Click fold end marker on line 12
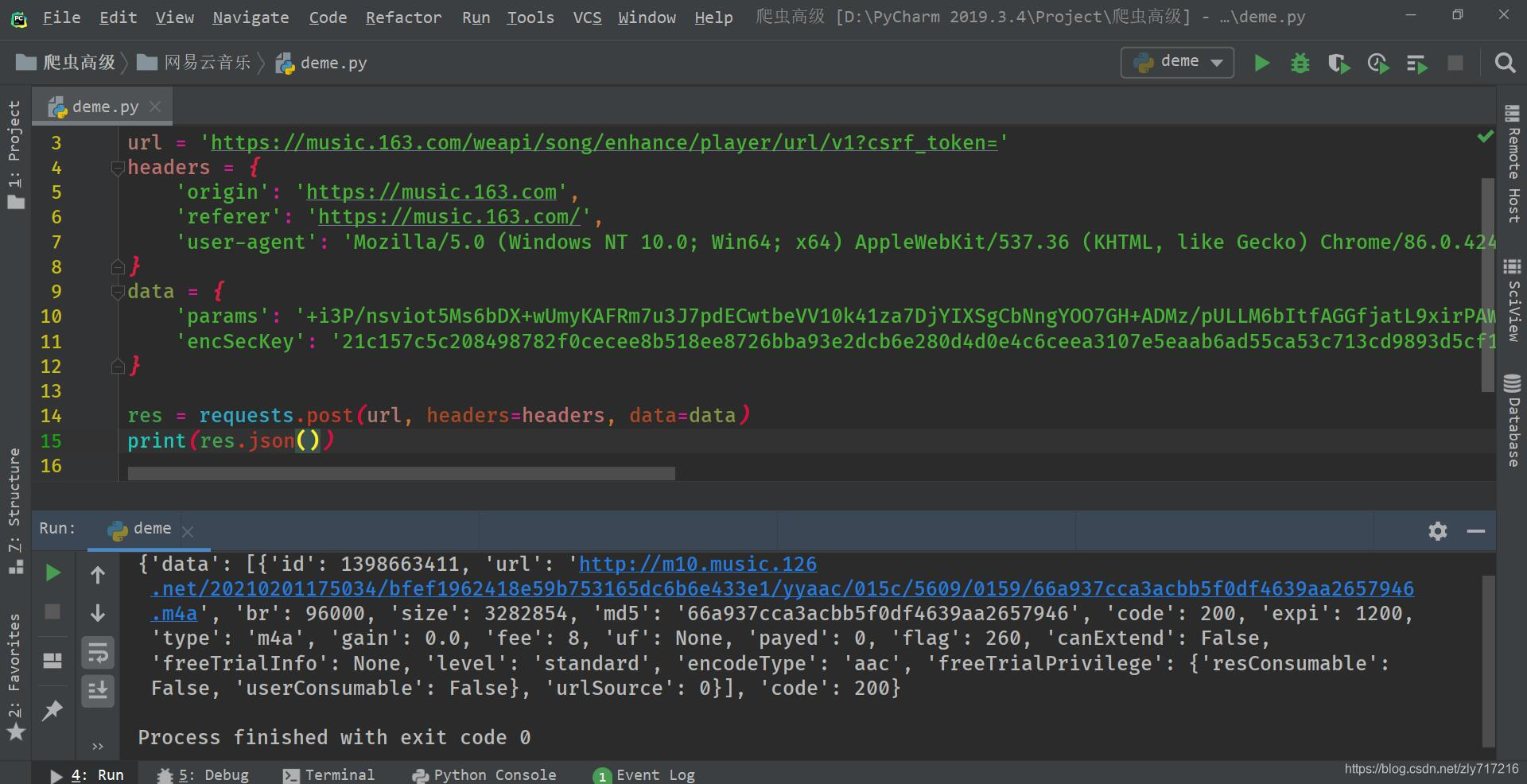 (119, 366)
